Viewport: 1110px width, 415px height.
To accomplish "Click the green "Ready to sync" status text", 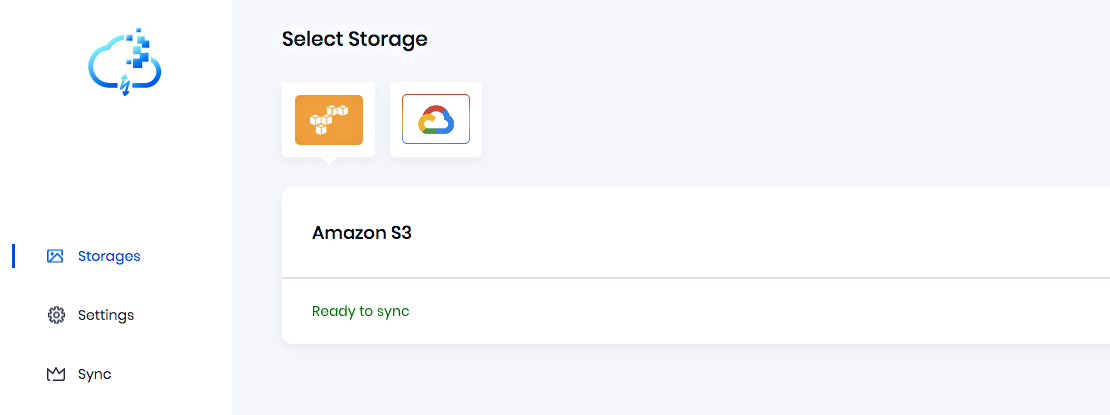I will pyautogui.click(x=360, y=311).
